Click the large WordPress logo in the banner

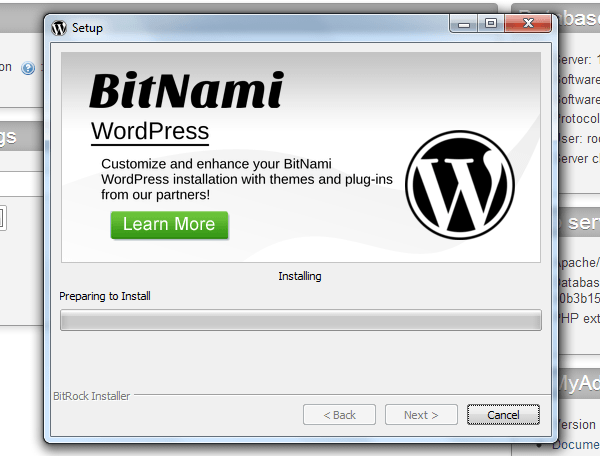(460, 185)
